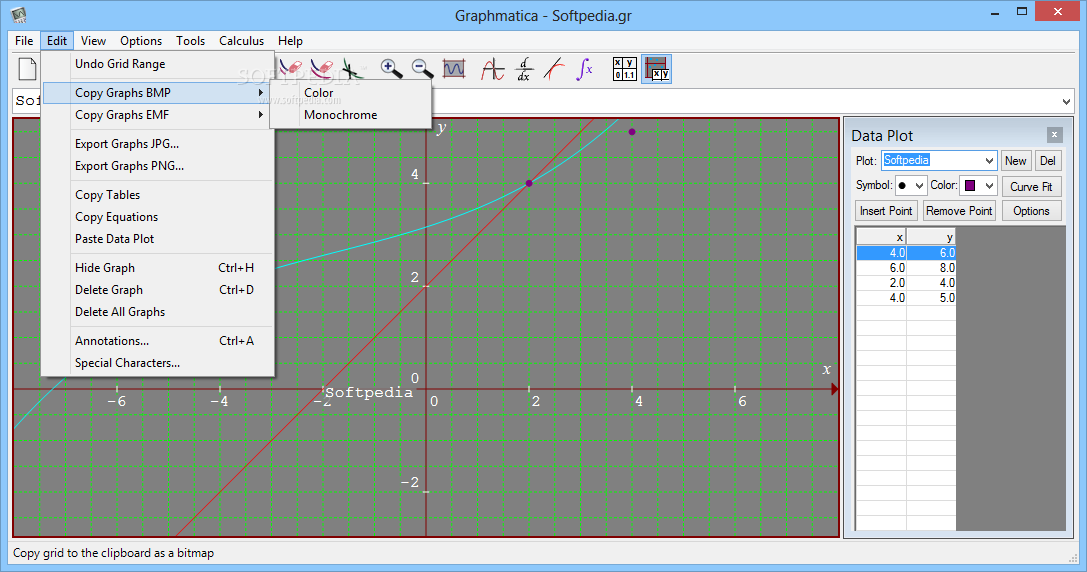Open the Calculus menu
1087x572 pixels.
coord(241,41)
